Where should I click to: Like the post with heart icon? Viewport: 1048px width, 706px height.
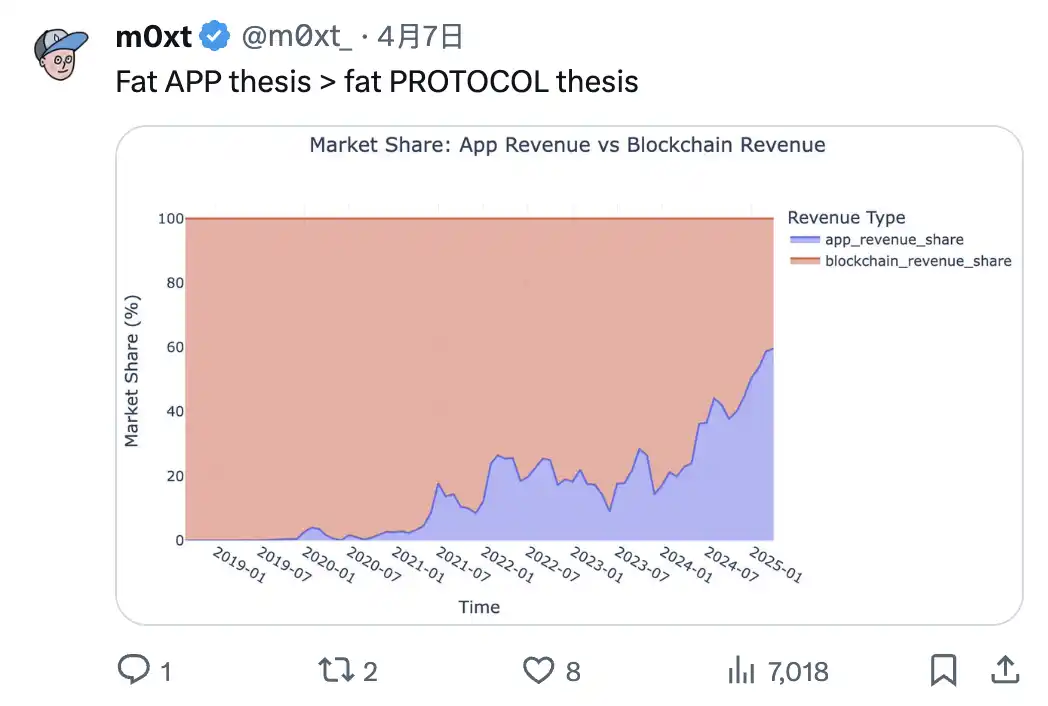click(539, 670)
